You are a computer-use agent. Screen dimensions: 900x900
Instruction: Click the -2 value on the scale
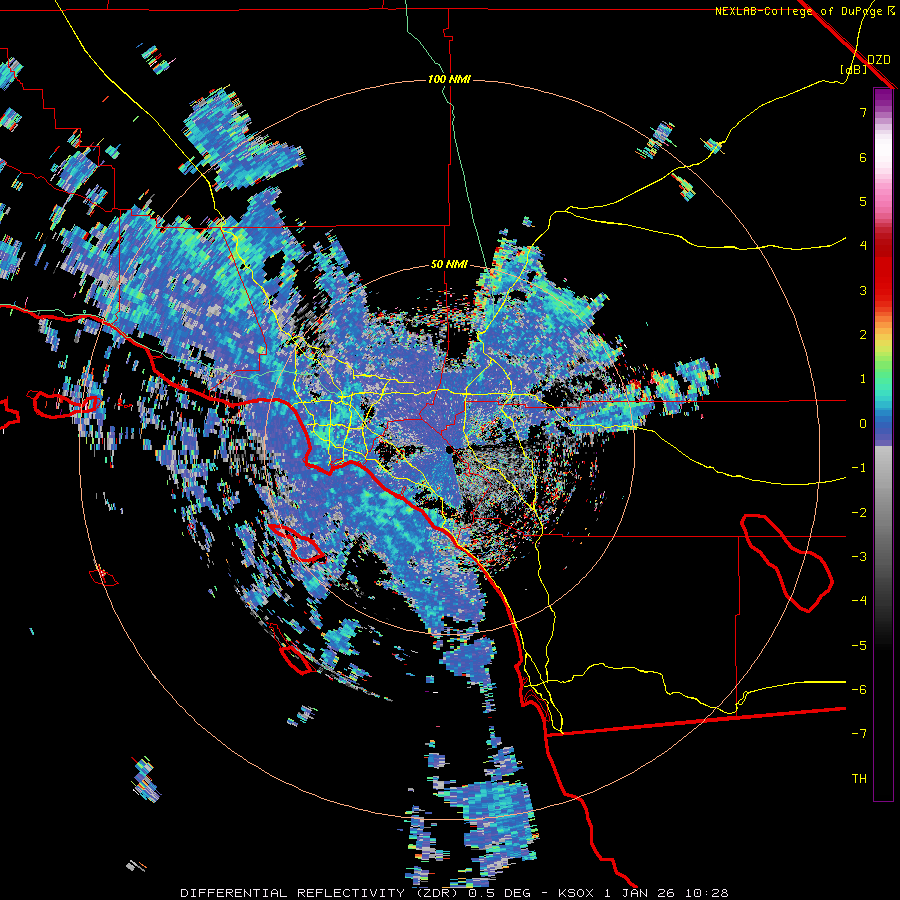859,513
